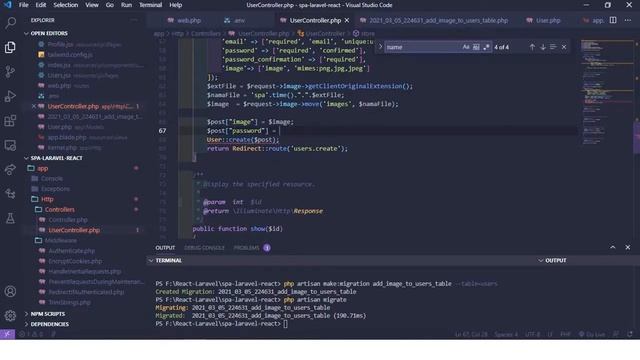640x360 pixels.
Task: Open the File menu
Action: [24, 5]
